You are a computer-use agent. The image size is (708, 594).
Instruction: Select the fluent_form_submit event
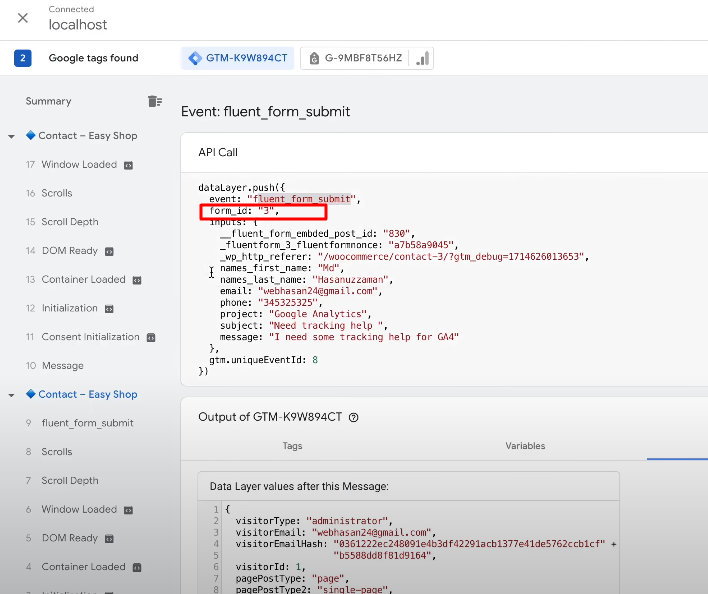coord(87,423)
